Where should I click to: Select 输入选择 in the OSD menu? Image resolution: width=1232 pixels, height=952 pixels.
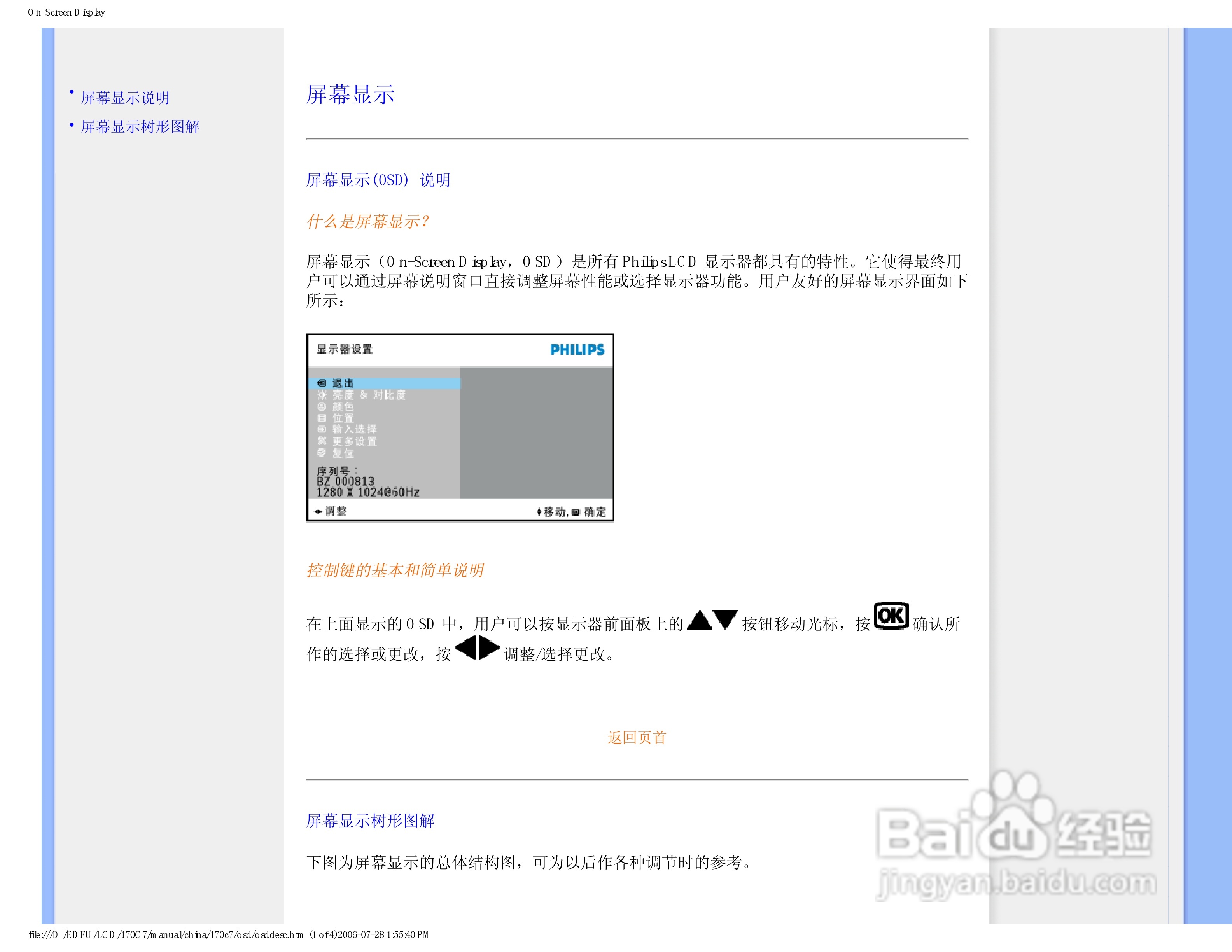point(354,429)
